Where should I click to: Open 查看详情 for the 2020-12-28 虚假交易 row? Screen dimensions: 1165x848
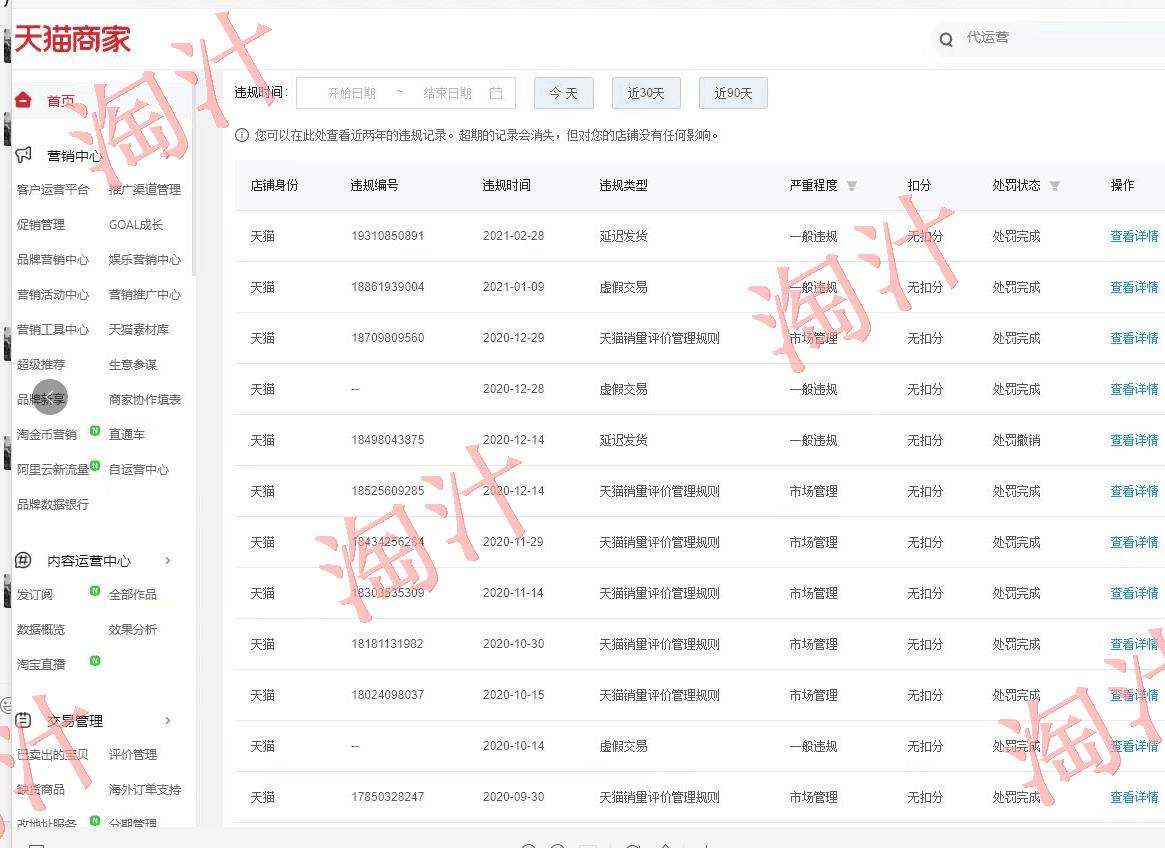pyautogui.click(x=1134, y=389)
